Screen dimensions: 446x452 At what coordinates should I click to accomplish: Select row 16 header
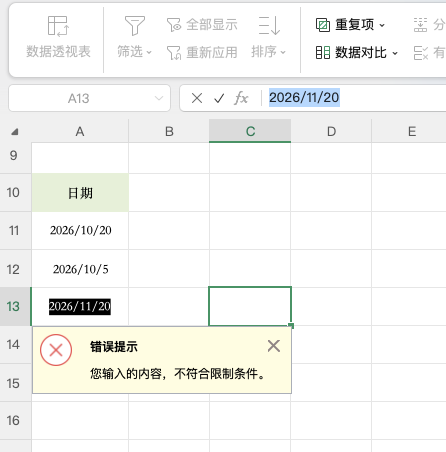click(15, 420)
